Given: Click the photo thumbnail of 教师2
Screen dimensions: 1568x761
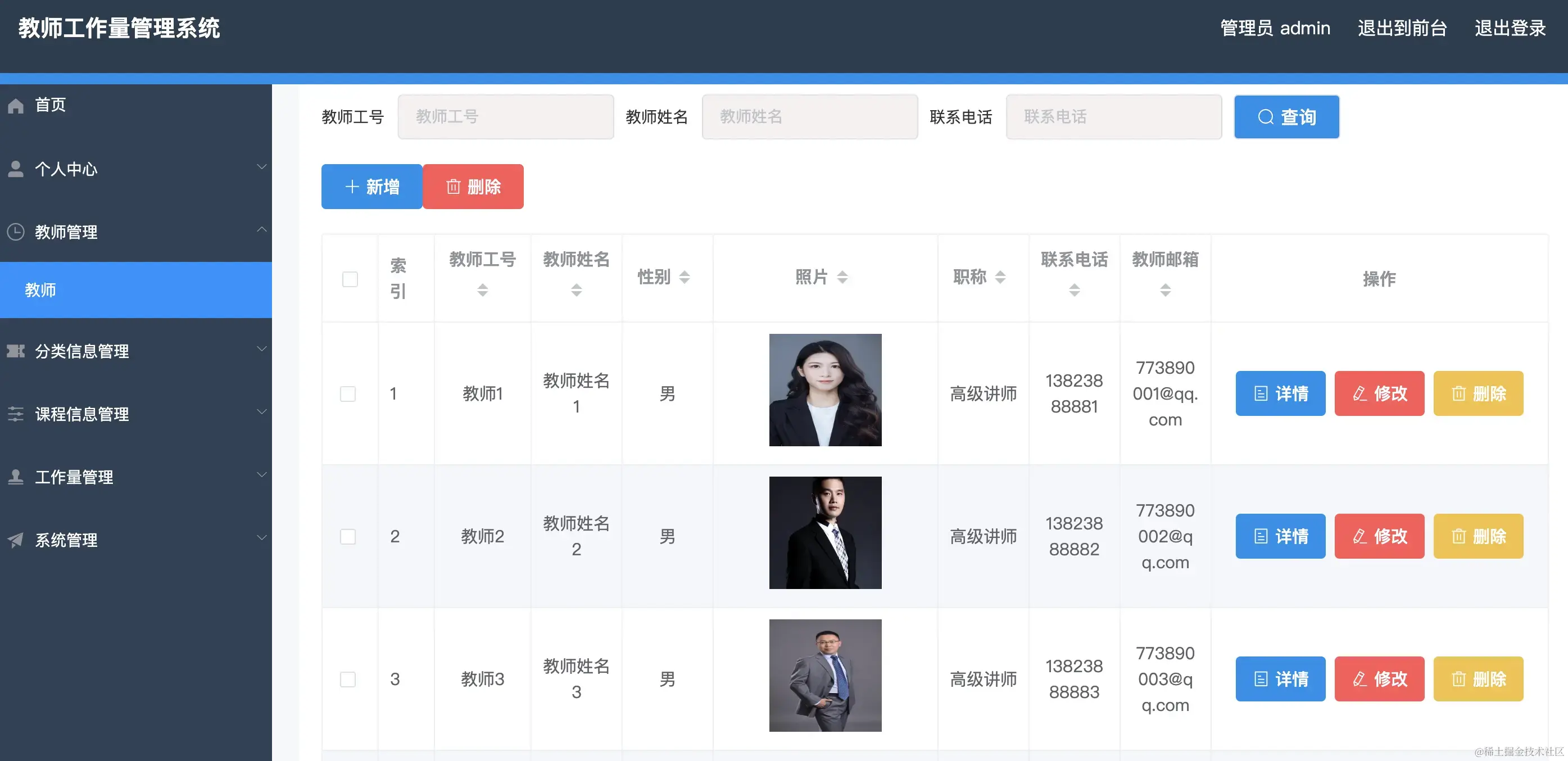Looking at the screenshot, I should coord(825,533).
